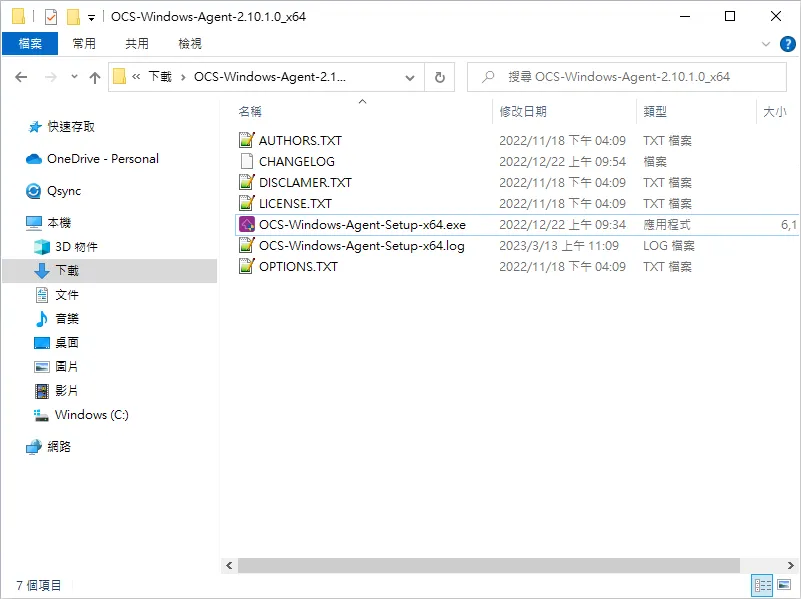Click the 2023/3/13 上午 11:09 date cell
801x599 pixels.
[x=559, y=246]
